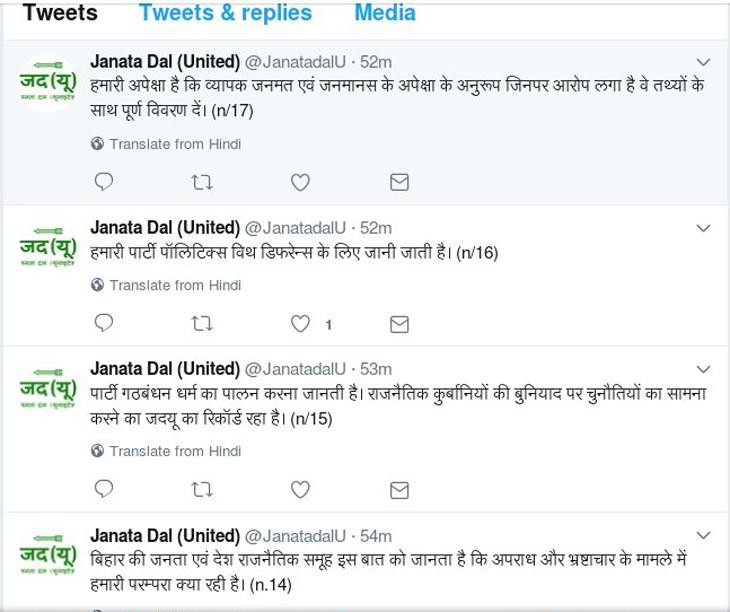Reply to the n/17 tweet
The width and height of the screenshot is (730, 612).
(103, 182)
